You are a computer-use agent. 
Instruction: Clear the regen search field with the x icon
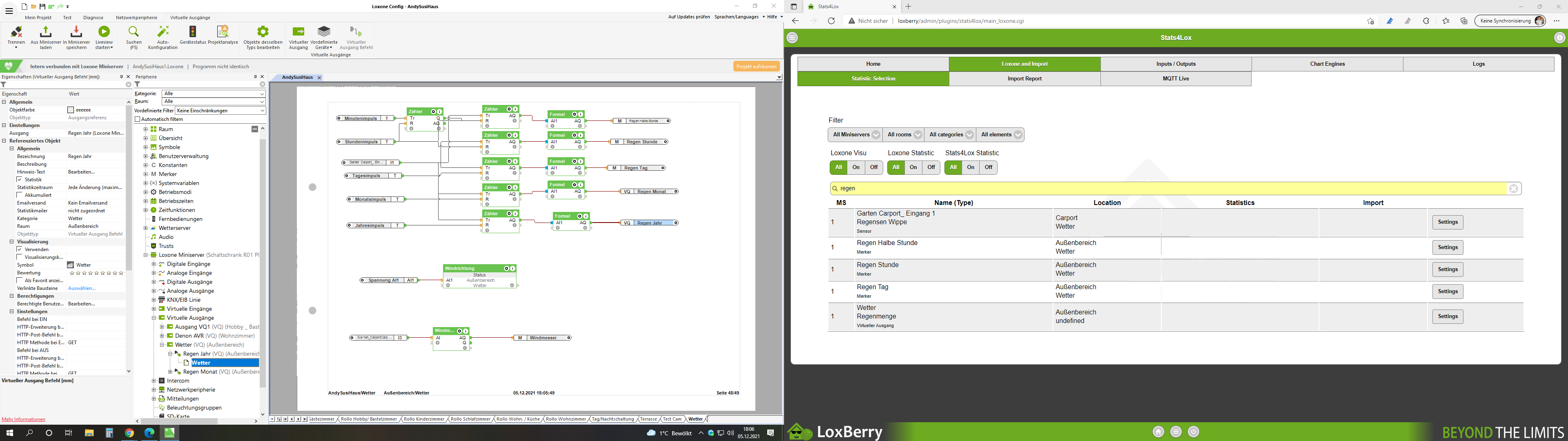[1514, 189]
